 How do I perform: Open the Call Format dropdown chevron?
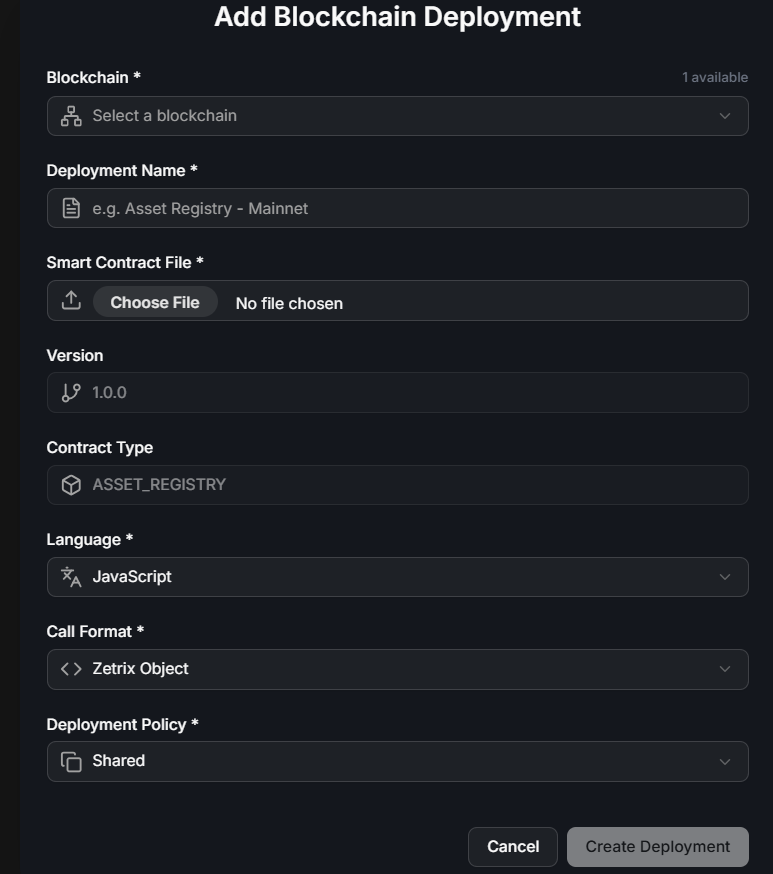pyautogui.click(x=725, y=669)
